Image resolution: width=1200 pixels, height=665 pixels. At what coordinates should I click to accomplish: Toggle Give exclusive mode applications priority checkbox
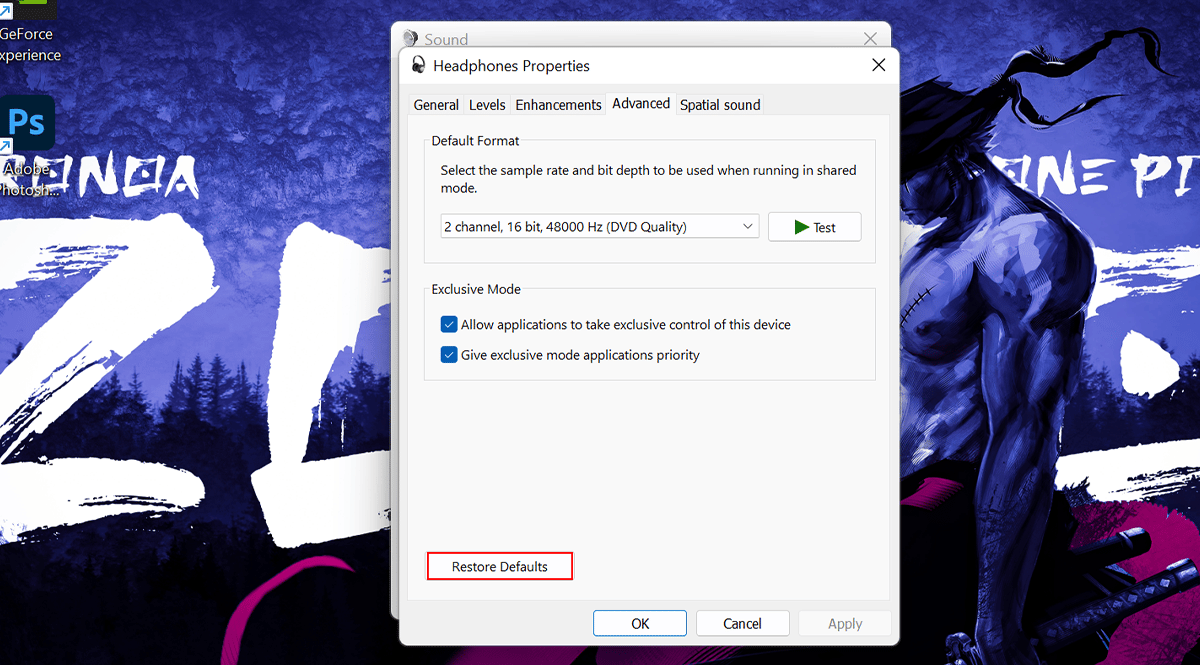pos(449,354)
